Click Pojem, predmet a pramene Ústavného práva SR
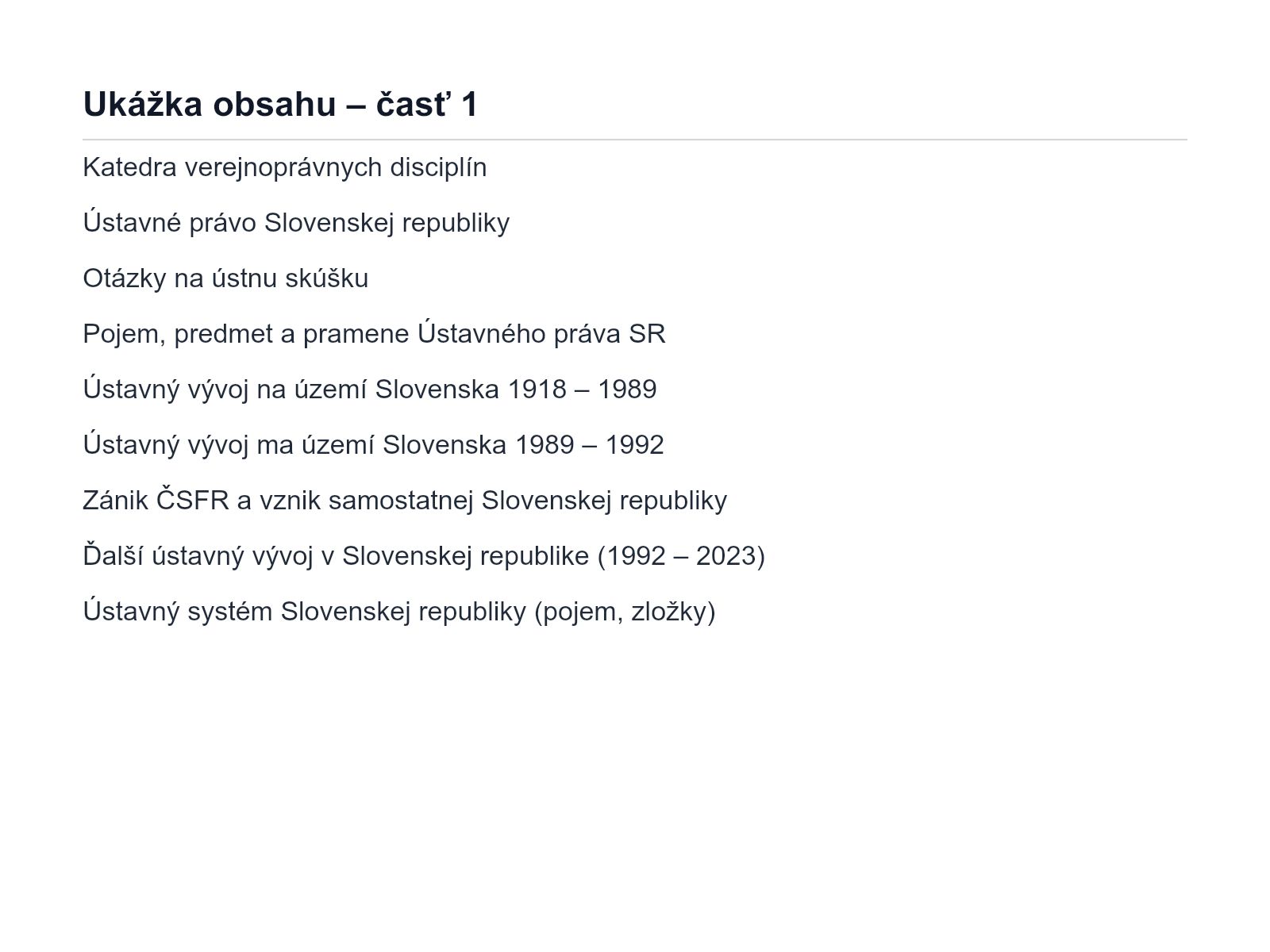 tap(374, 334)
